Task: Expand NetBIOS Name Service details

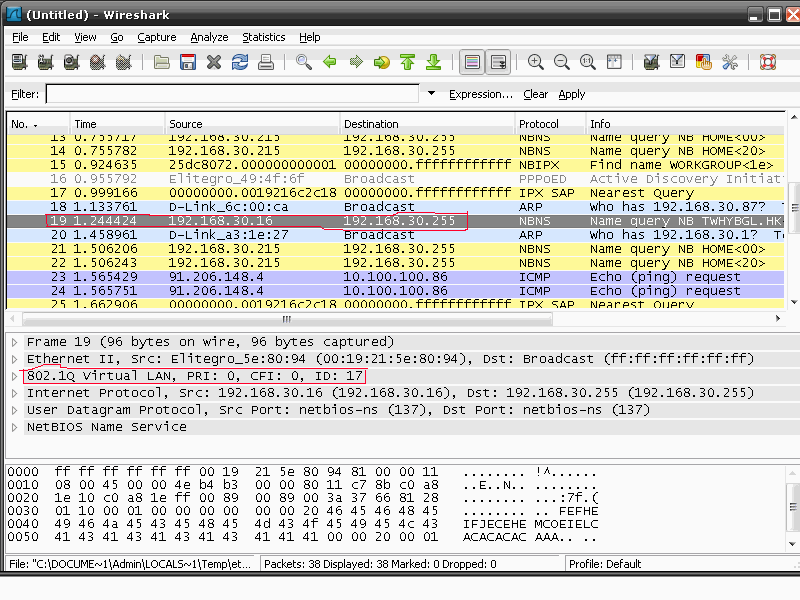Action: click(15, 427)
